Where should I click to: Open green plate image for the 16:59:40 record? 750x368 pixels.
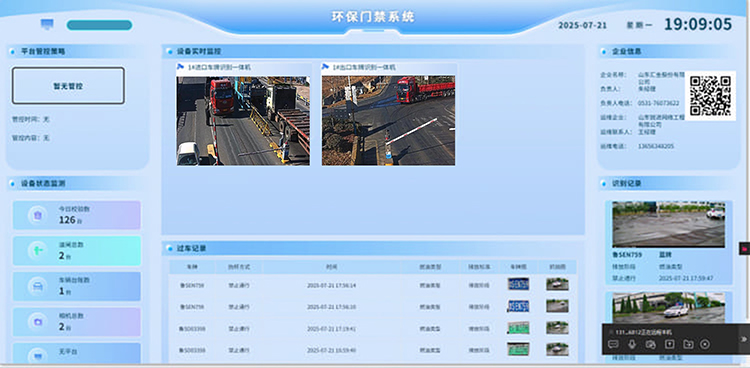click(518, 349)
